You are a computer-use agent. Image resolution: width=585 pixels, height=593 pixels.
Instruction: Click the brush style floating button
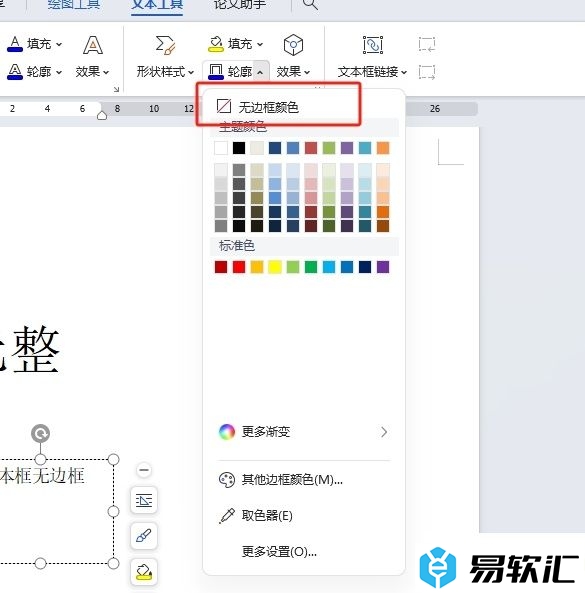click(x=144, y=536)
